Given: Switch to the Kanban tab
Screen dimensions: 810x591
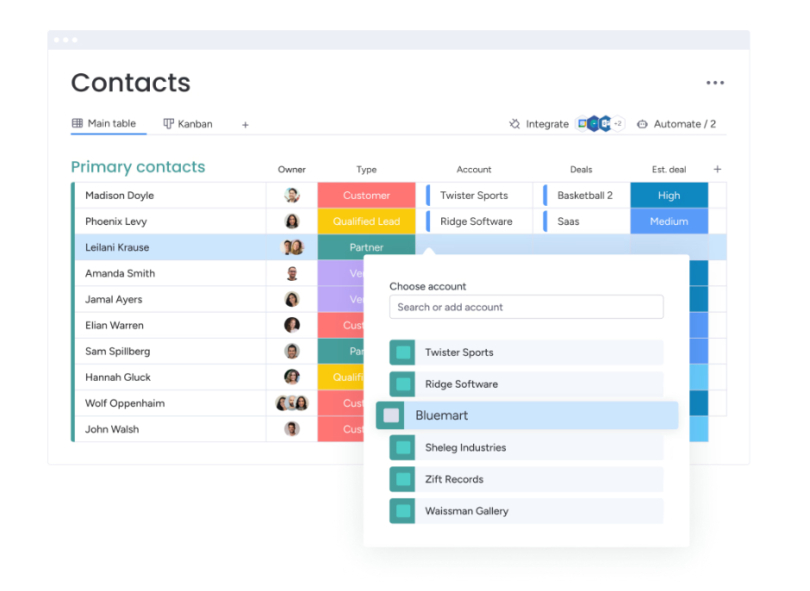Looking at the screenshot, I should click(x=188, y=124).
